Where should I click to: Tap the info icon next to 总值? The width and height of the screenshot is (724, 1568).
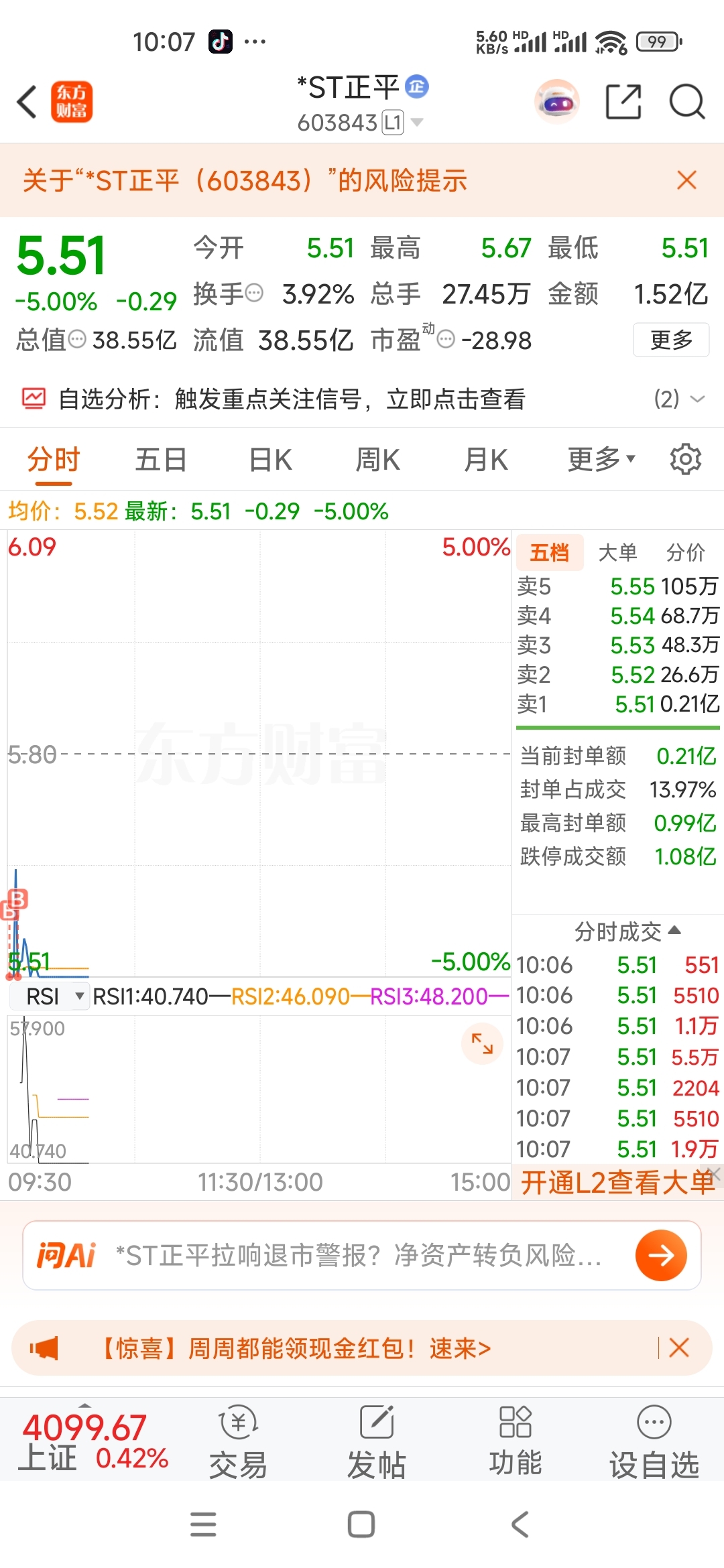pos(78,339)
